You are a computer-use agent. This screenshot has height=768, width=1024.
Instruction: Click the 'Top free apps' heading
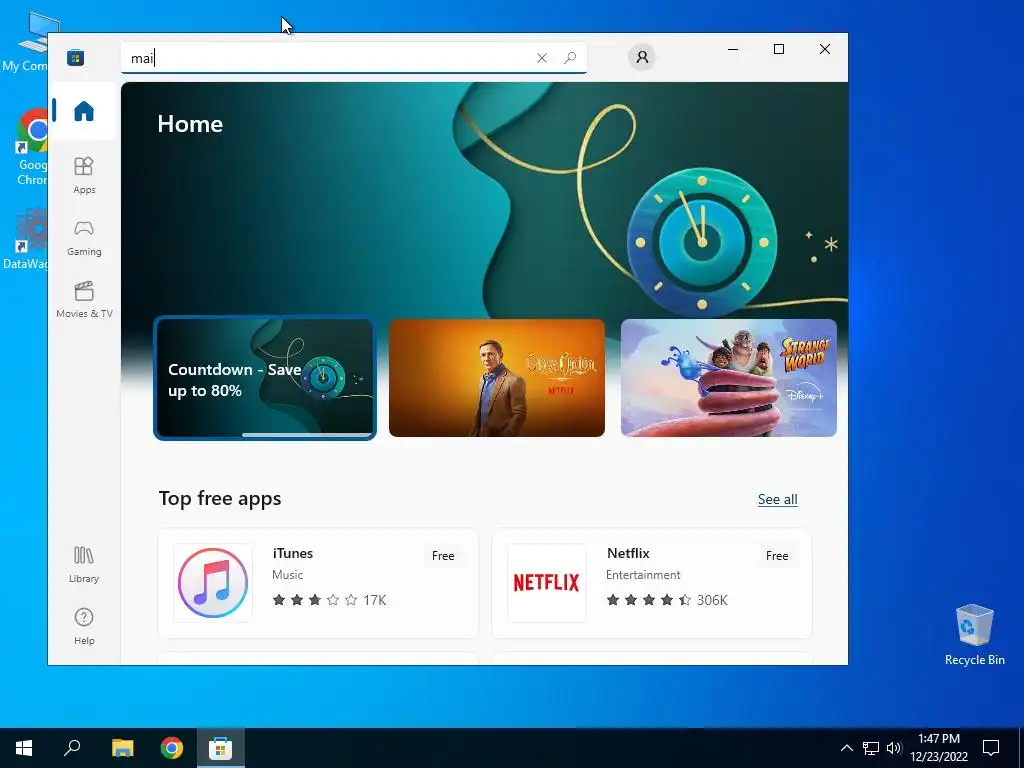click(x=220, y=498)
